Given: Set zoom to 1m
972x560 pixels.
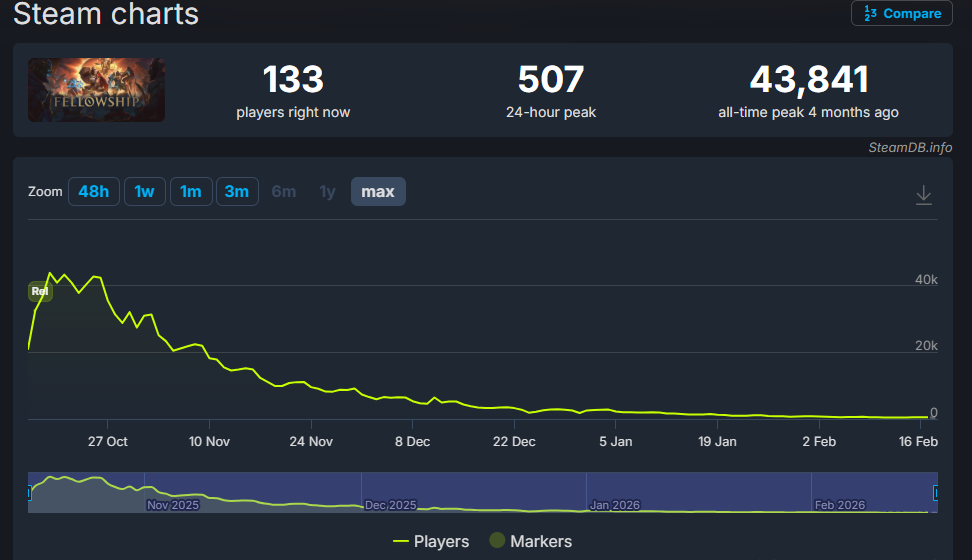Looking at the screenshot, I should [x=191, y=192].
